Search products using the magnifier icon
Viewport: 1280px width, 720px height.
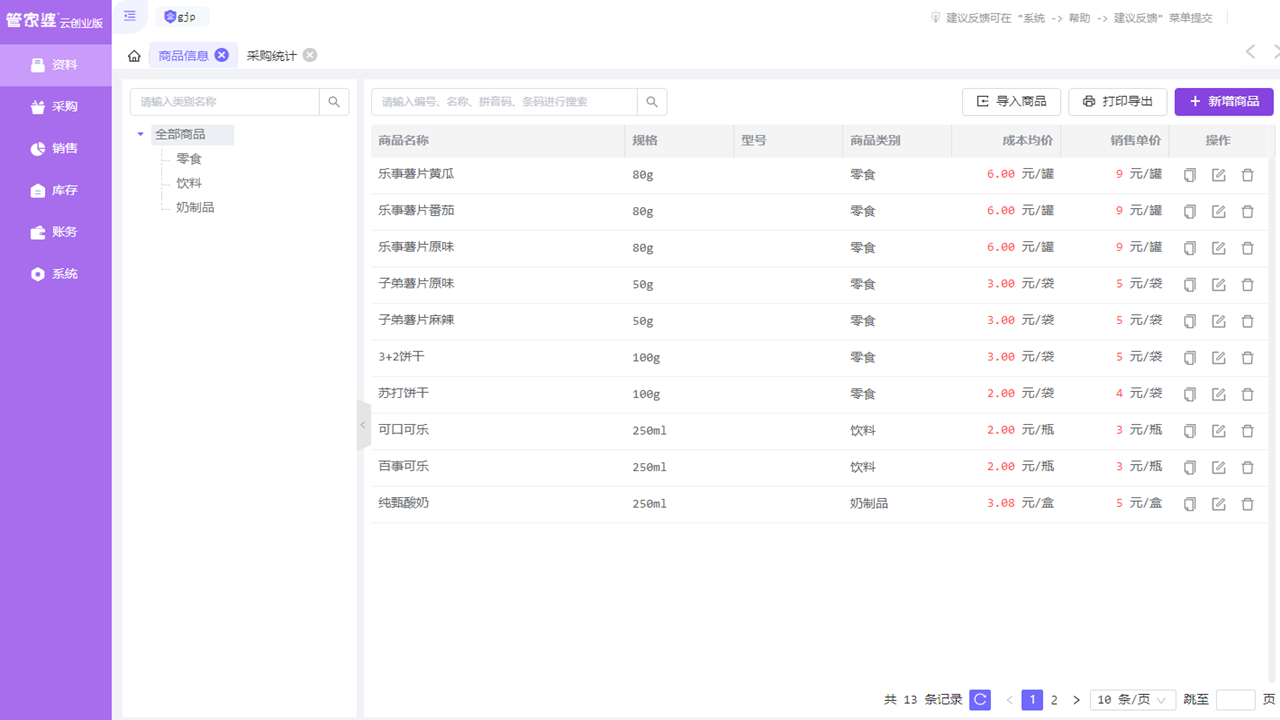pos(652,101)
